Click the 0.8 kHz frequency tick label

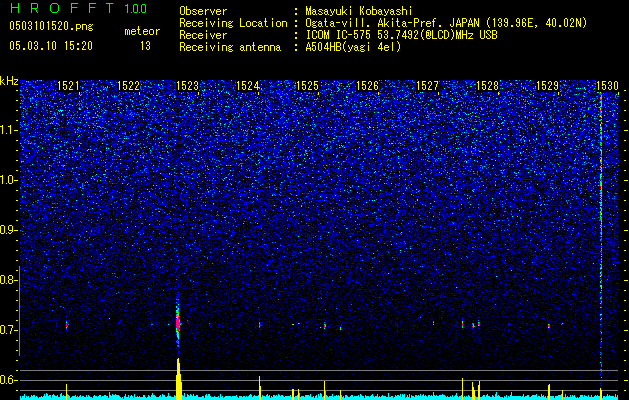point(9,280)
